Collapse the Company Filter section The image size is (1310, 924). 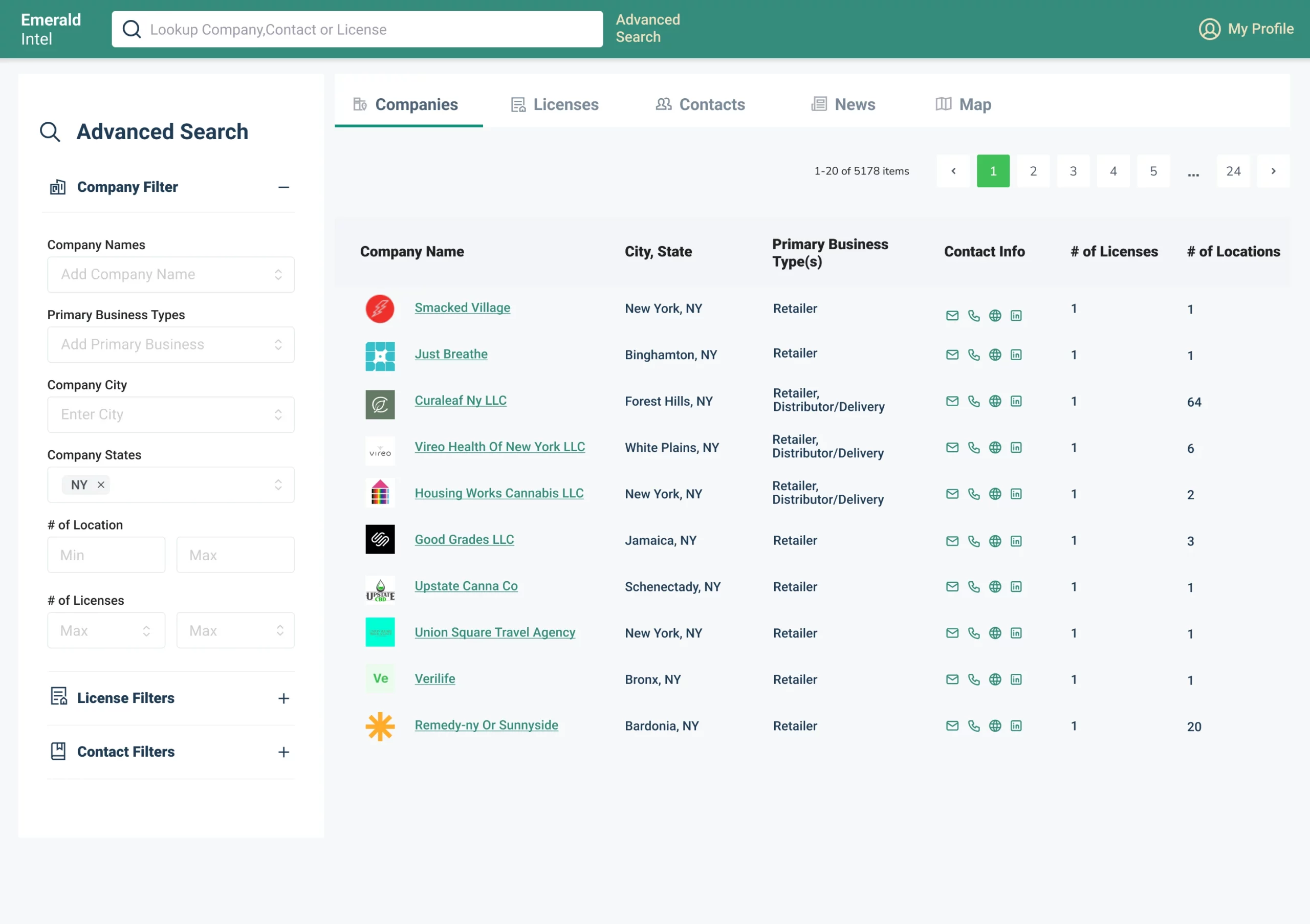click(283, 187)
